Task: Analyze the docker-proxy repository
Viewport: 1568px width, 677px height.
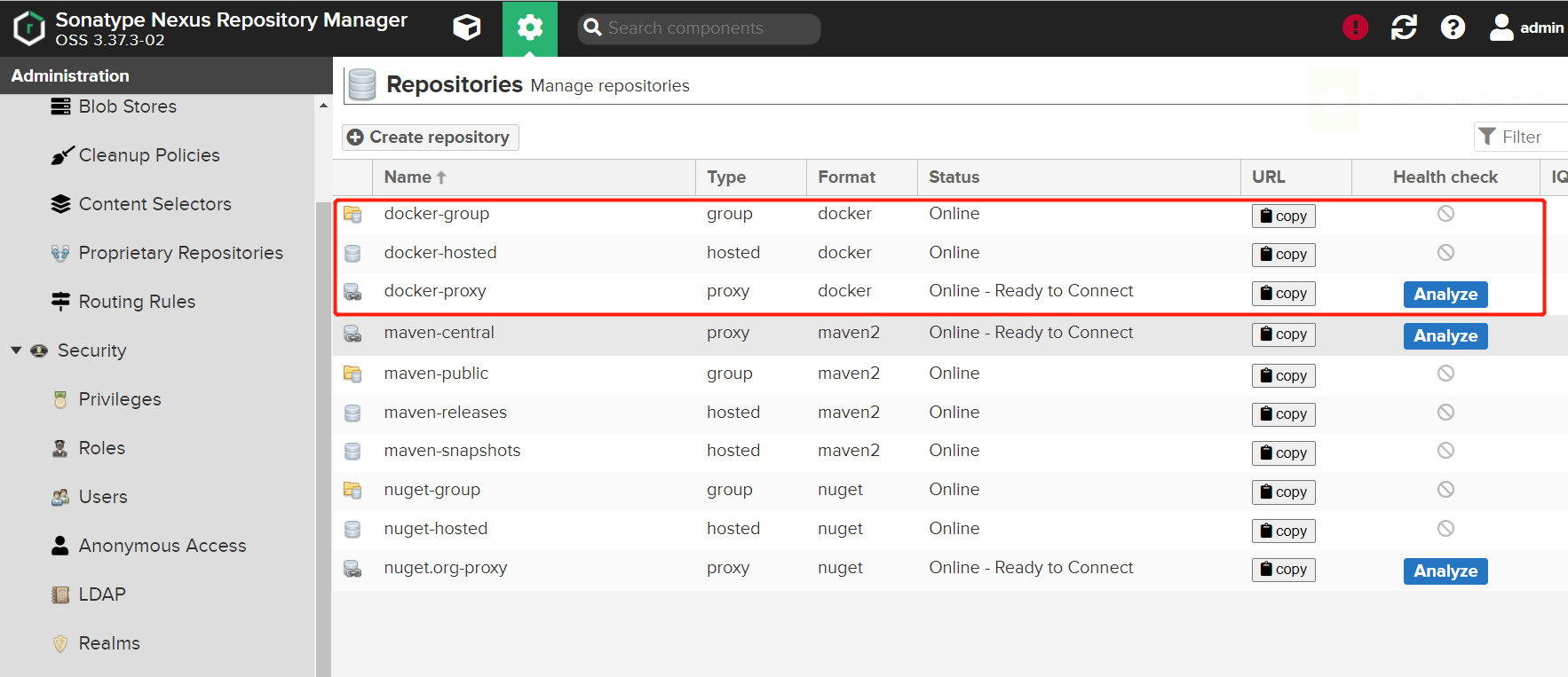Action: pos(1445,295)
